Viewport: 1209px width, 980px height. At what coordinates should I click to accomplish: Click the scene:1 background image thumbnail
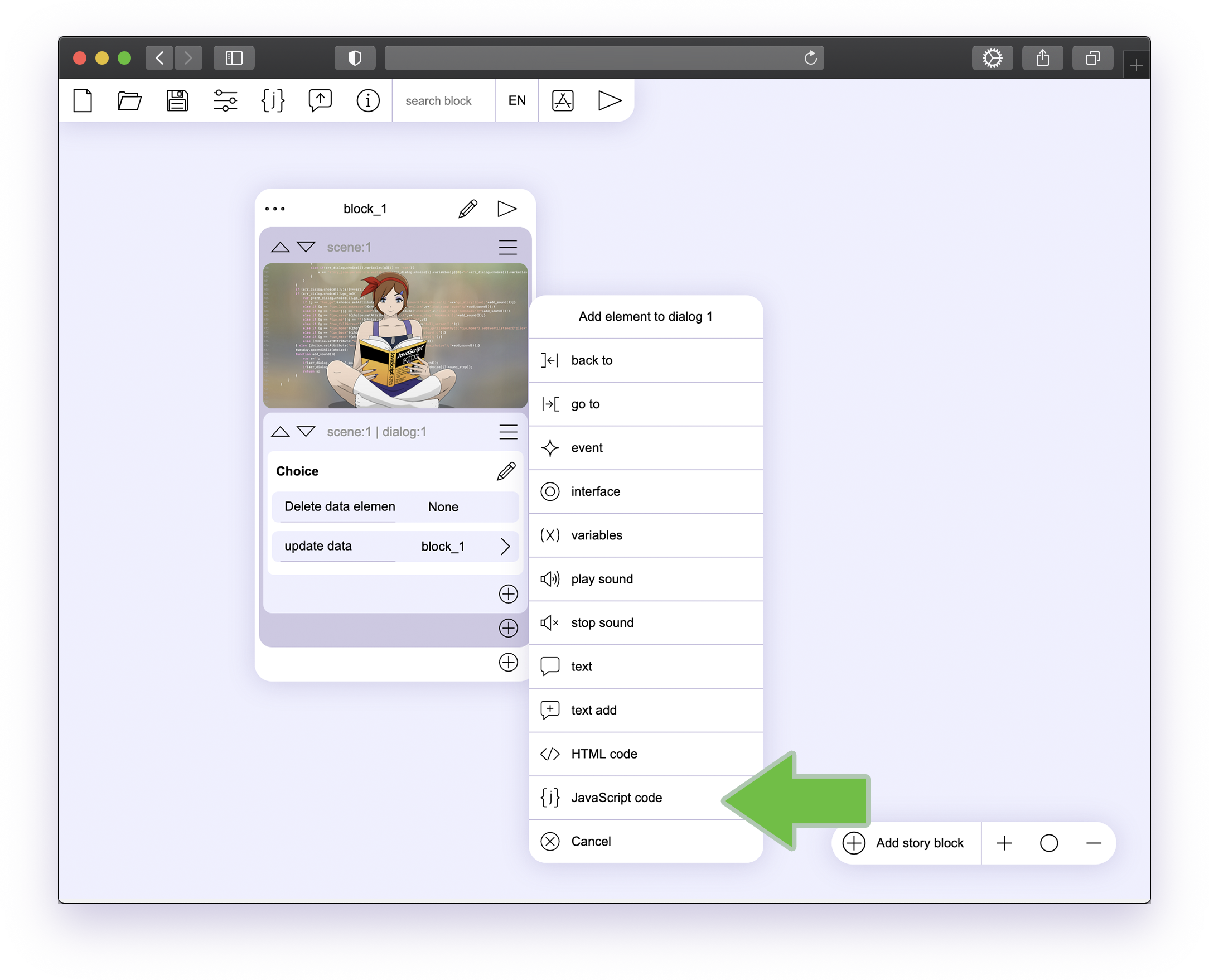[x=395, y=336]
